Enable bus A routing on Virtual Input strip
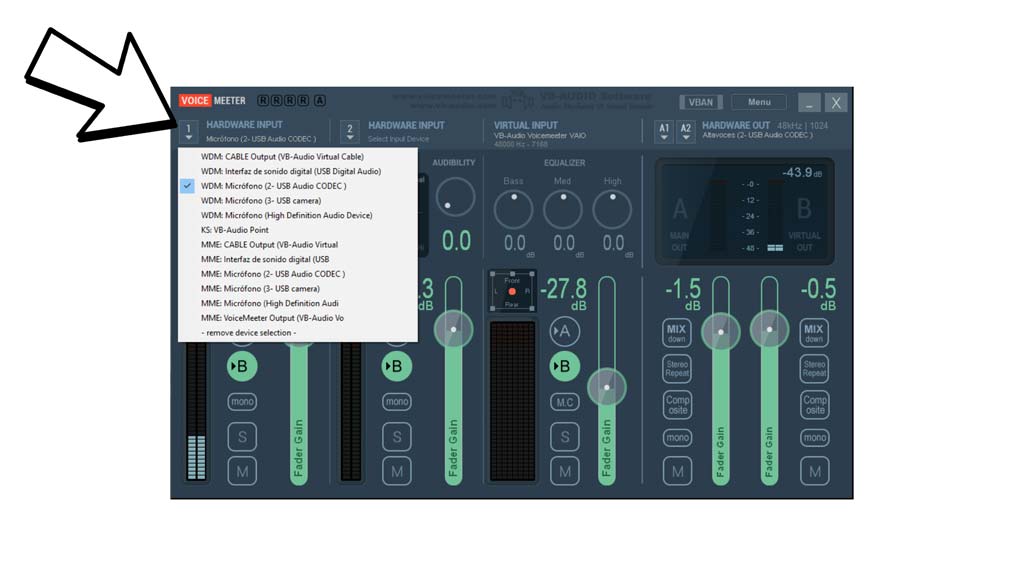 pos(564,332)
